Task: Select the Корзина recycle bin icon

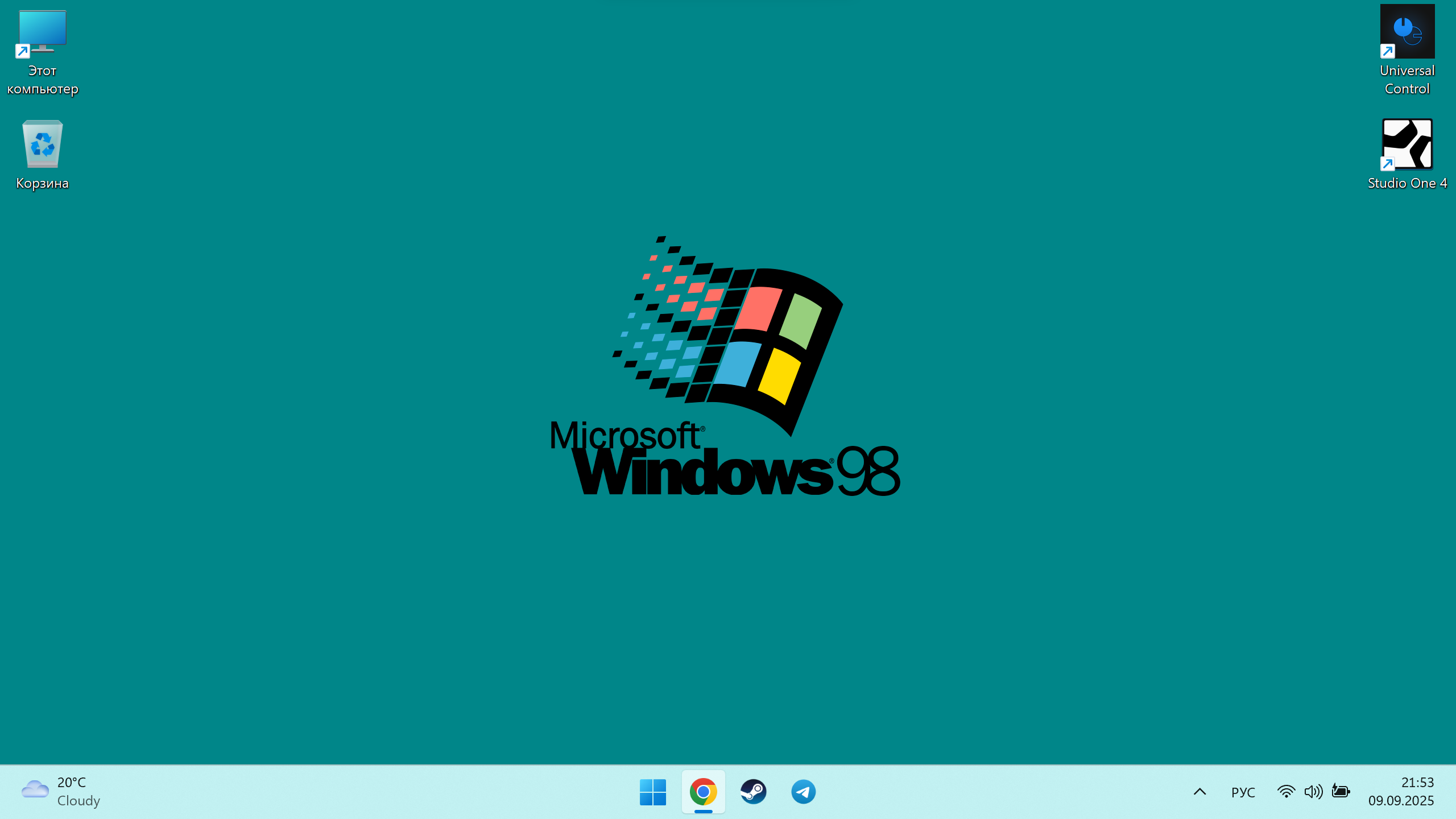Action: [x=43, y=155]
